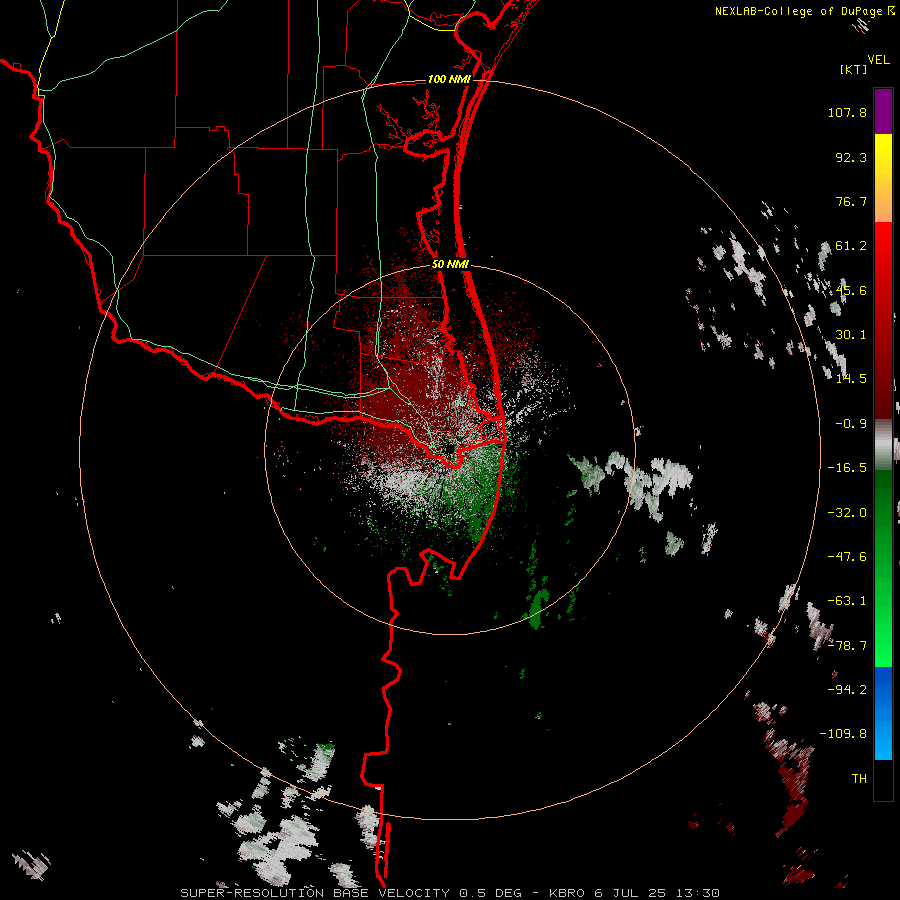Select the 107.8 value on velocity scale
900x900 pixels.
point(847,112)
